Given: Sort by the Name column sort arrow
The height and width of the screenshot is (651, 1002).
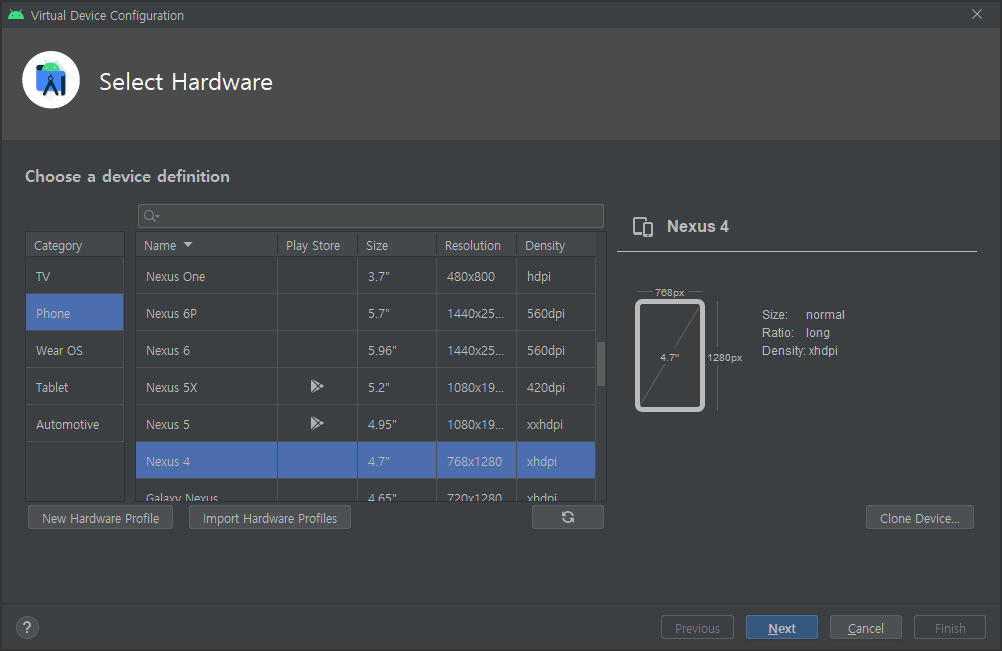Looking at the screenshot, I should pos(188,245).
